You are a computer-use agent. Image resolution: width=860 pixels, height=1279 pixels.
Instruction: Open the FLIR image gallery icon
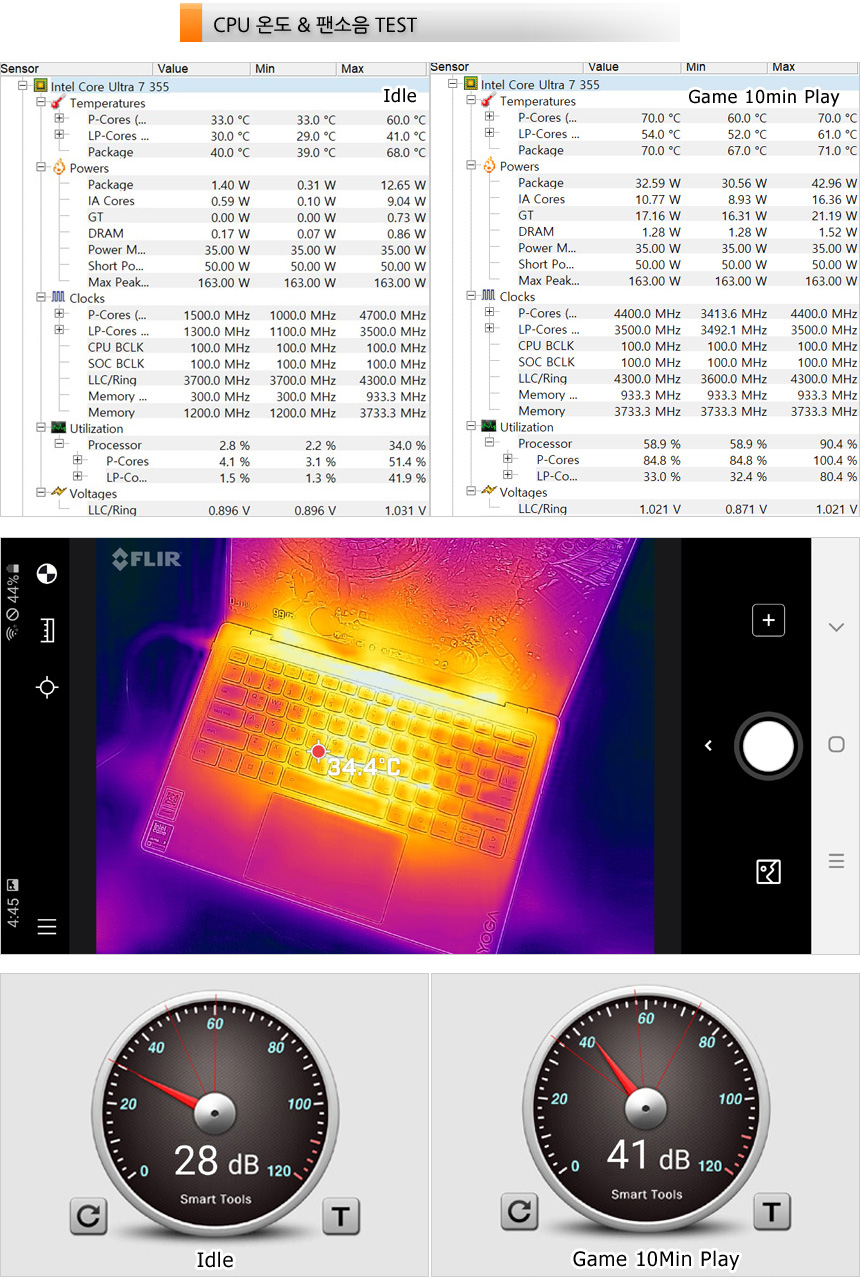click(768, 872)
